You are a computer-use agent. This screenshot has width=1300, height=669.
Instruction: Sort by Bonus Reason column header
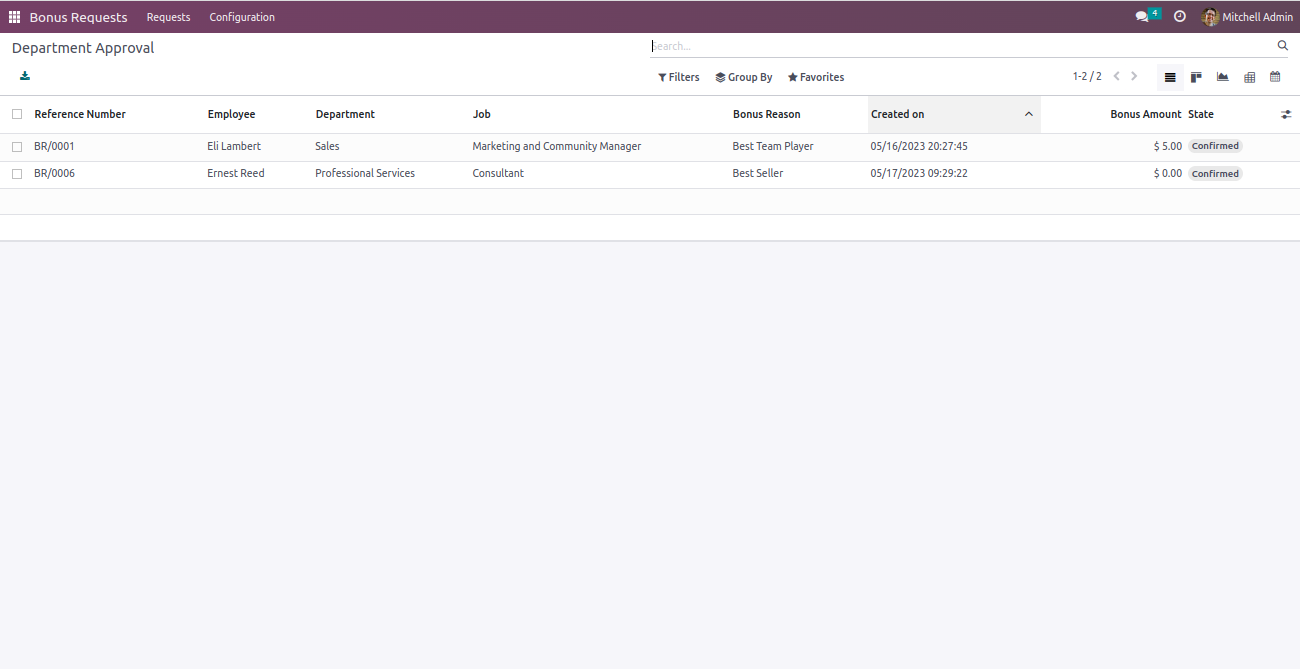point(767,114)
